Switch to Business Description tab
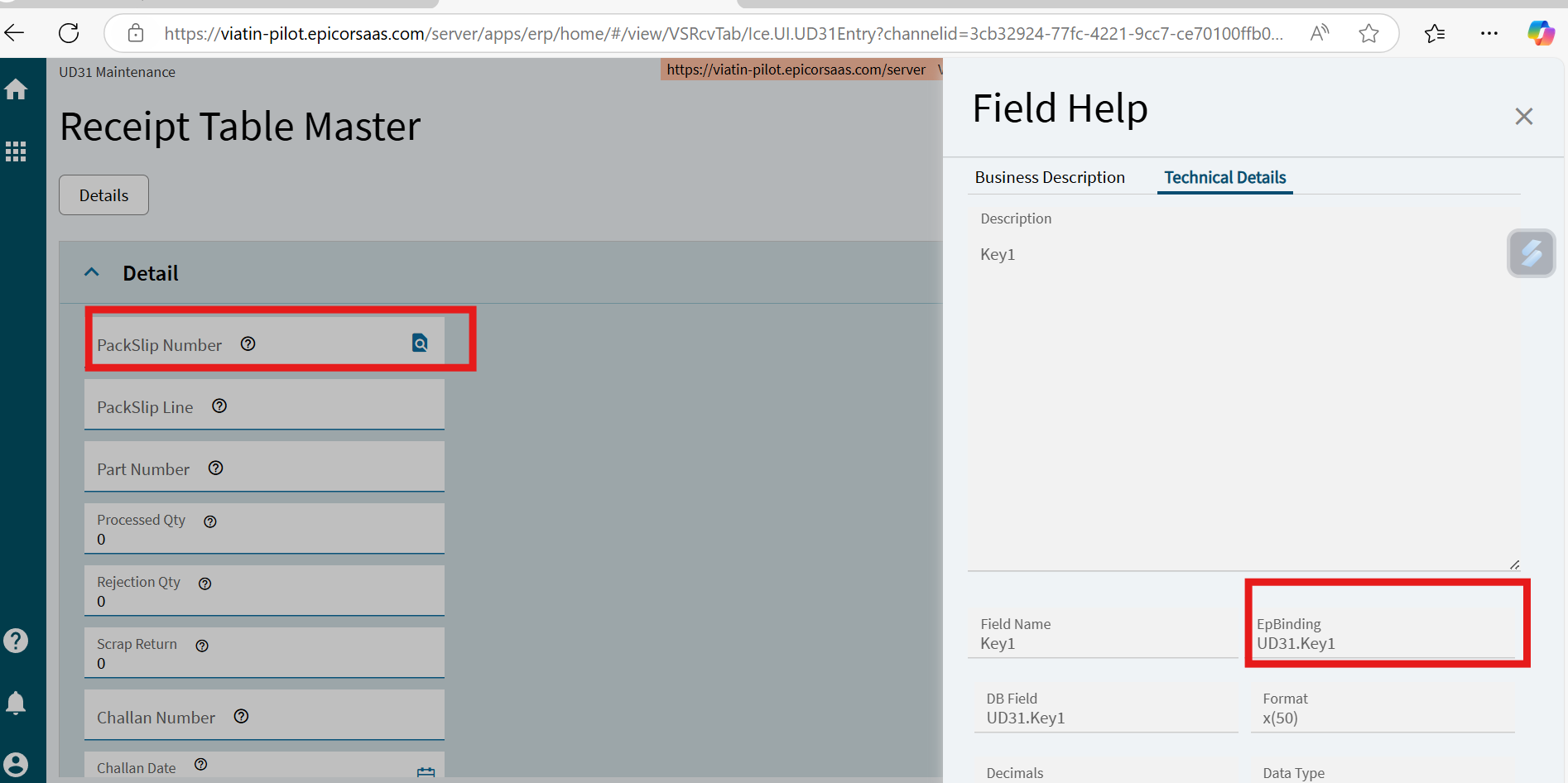 (x=1050, y=177)
